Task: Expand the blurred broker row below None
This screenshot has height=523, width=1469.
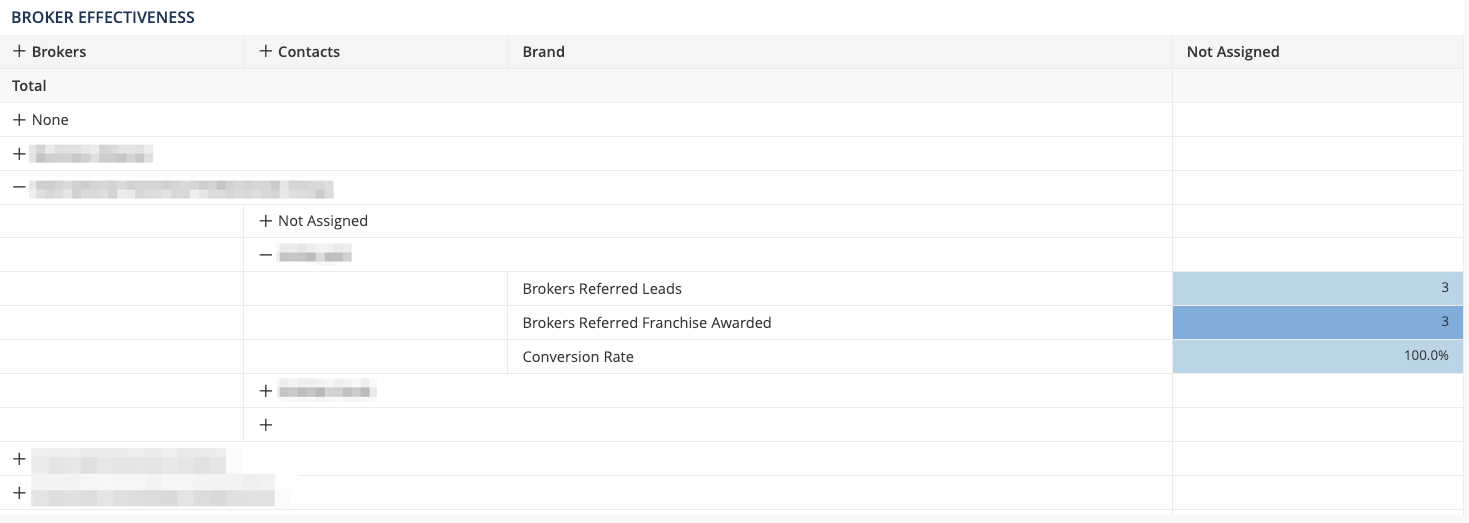Action: pyautogui.click(x=19, y=154)
